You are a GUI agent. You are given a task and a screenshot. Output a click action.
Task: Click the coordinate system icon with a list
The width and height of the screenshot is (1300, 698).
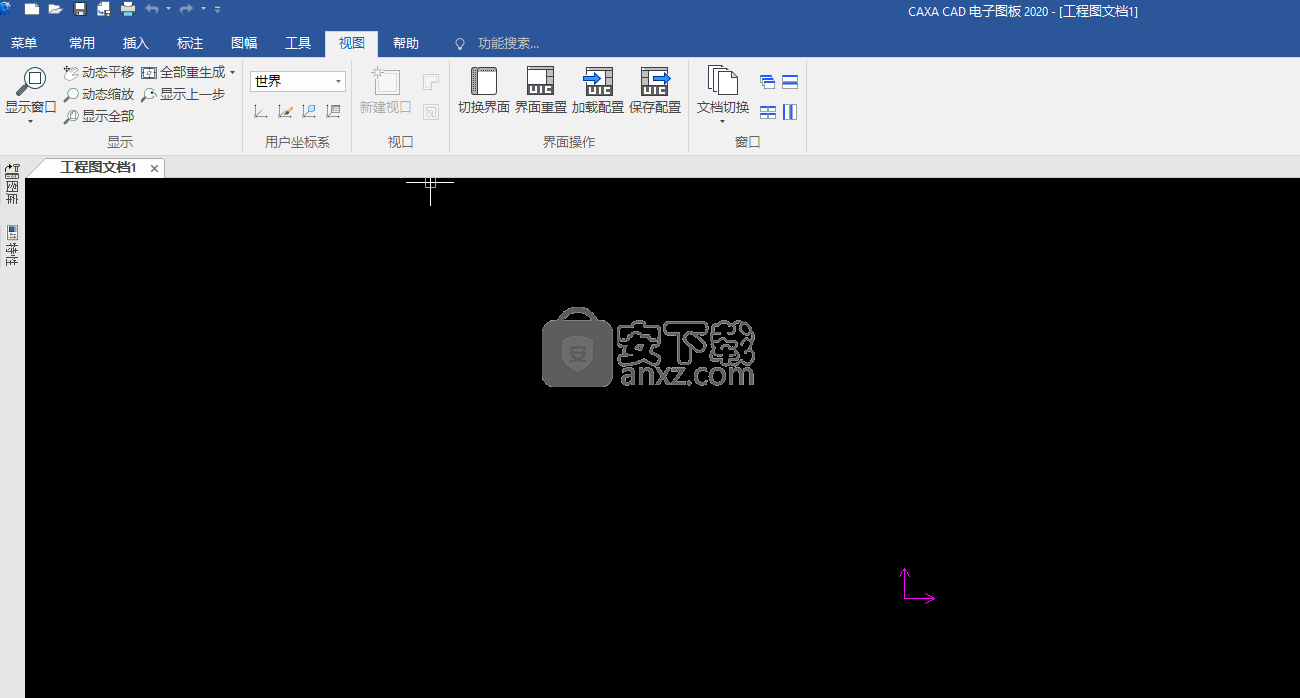(x=333, y=112)
